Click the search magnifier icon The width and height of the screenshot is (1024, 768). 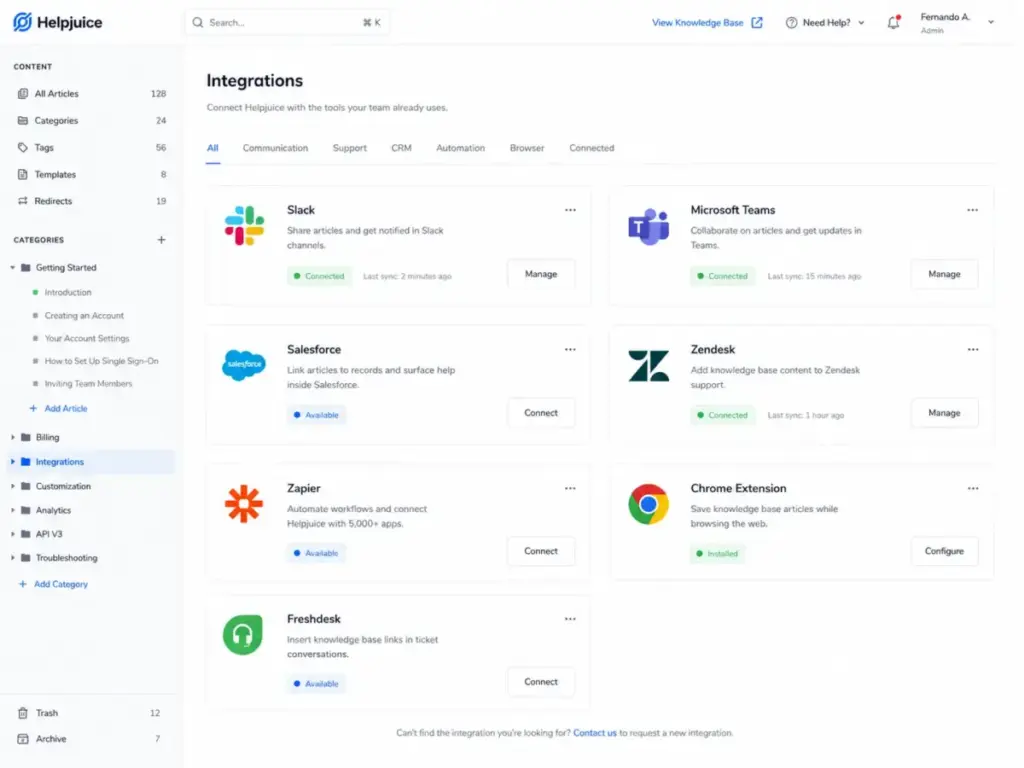198,23
